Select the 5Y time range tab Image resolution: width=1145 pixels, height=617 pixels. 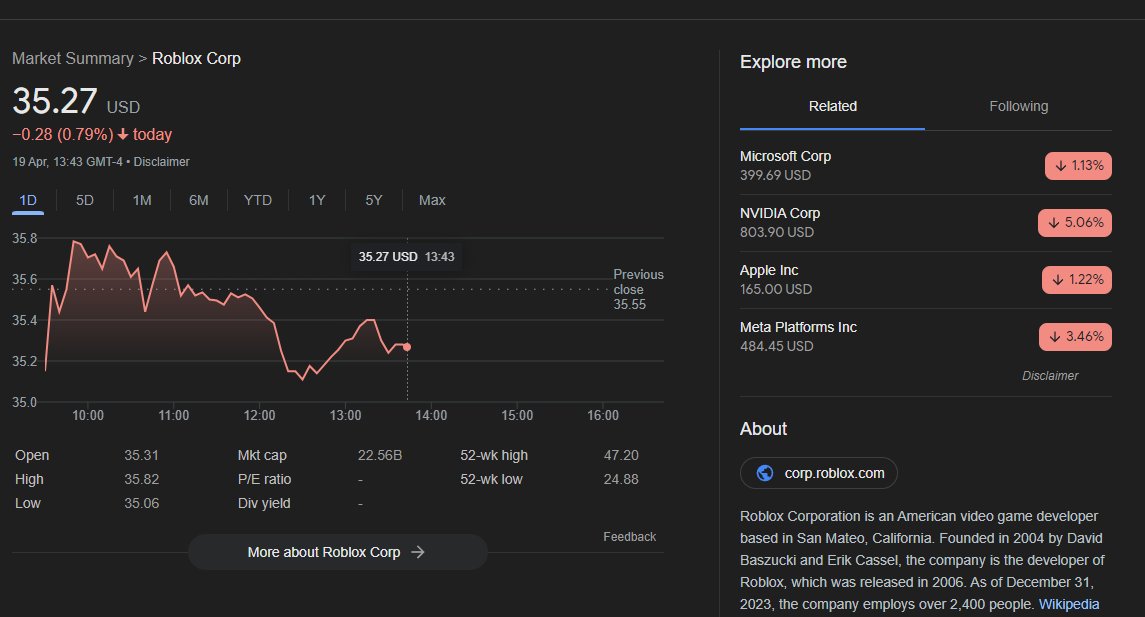pos(374,200)
